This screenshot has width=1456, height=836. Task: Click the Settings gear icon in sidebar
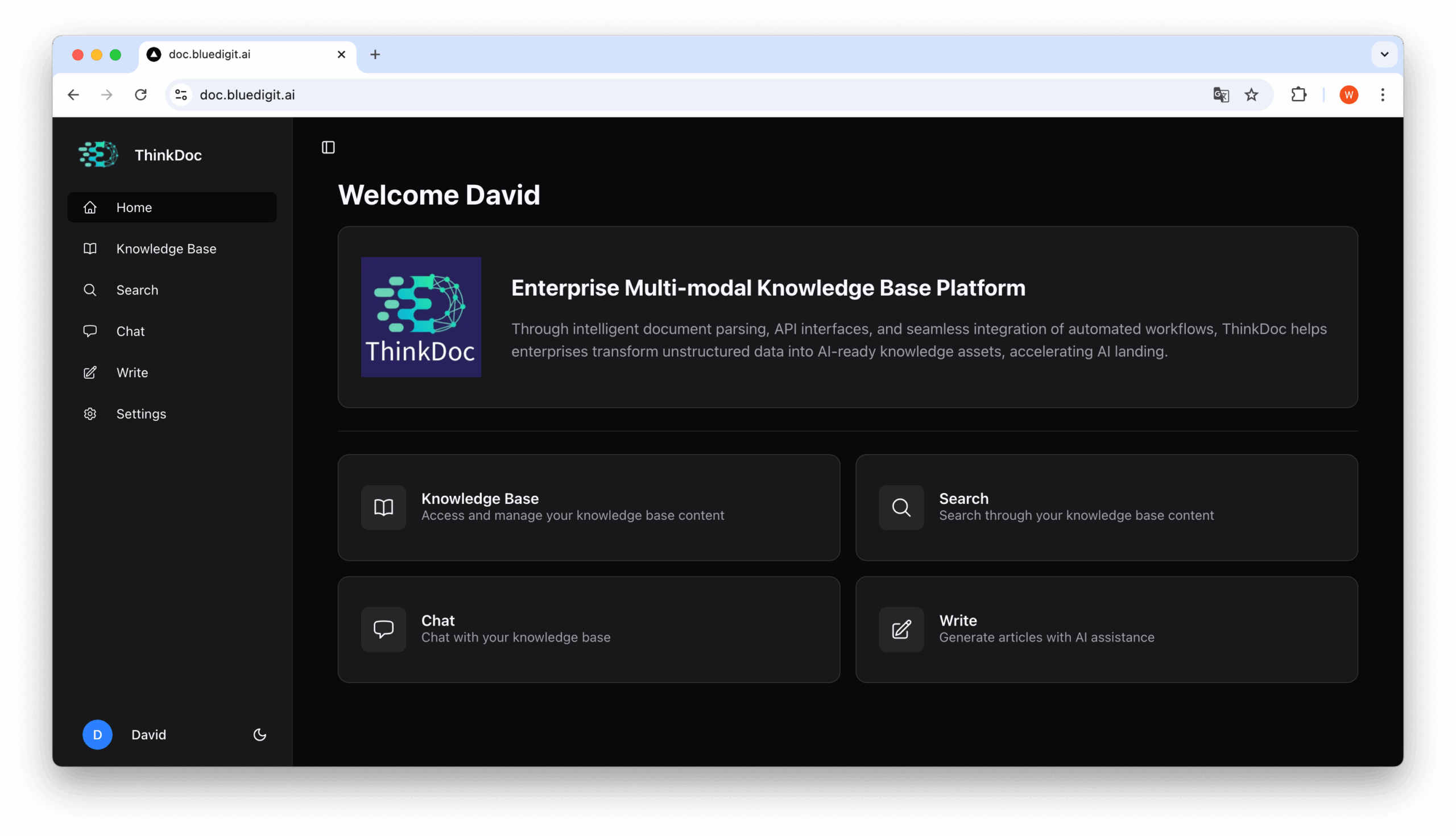(89, 414)
